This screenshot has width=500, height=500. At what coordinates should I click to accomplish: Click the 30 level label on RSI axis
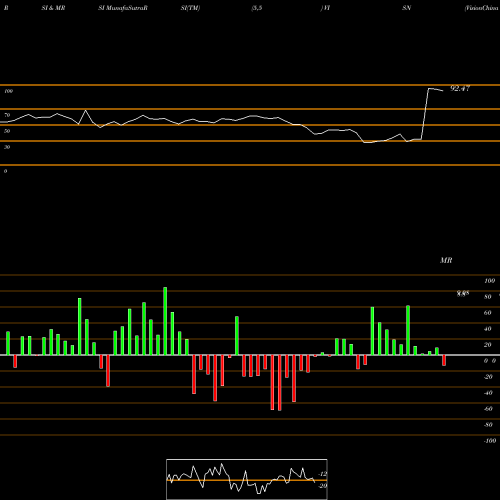tap(7, 147)
